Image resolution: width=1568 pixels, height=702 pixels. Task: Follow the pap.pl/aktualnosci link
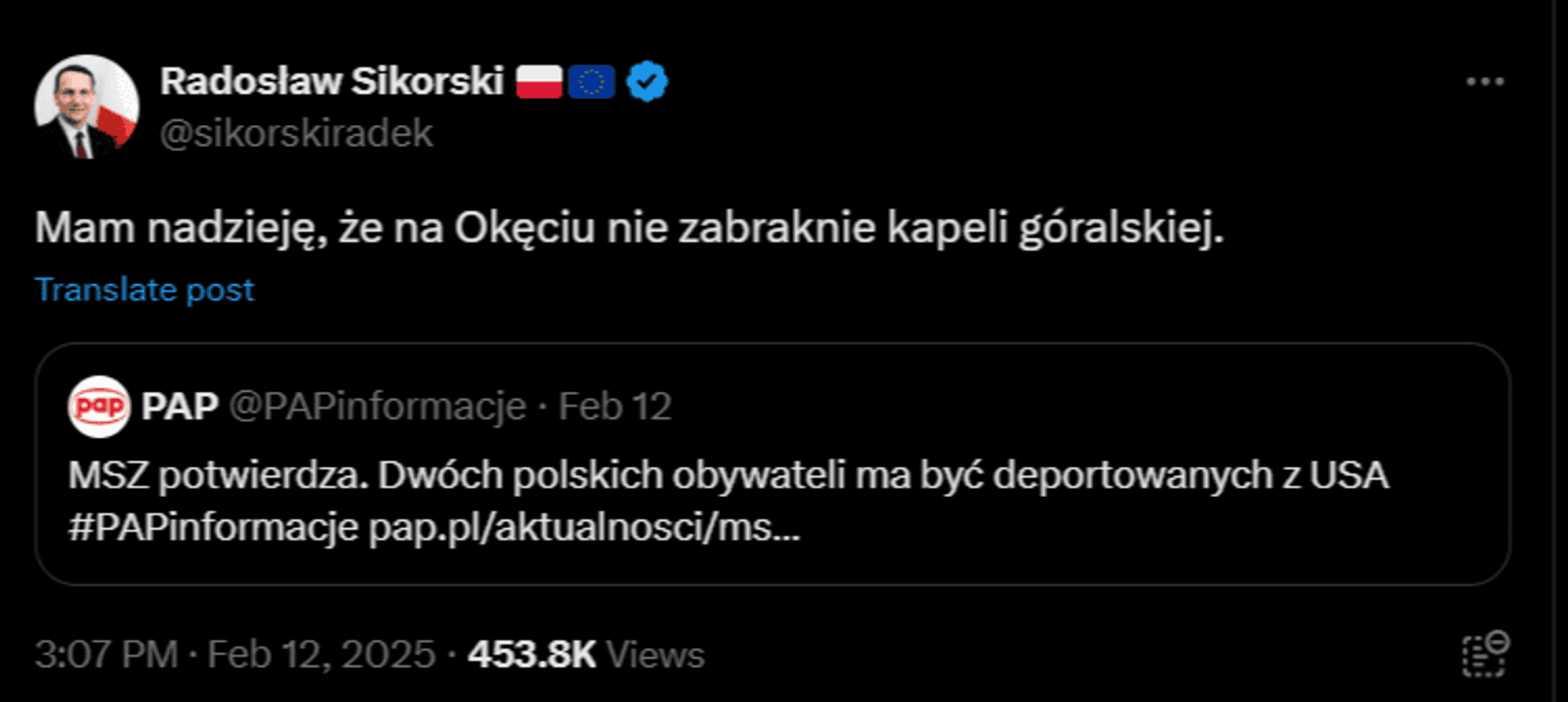click(585, 527)
